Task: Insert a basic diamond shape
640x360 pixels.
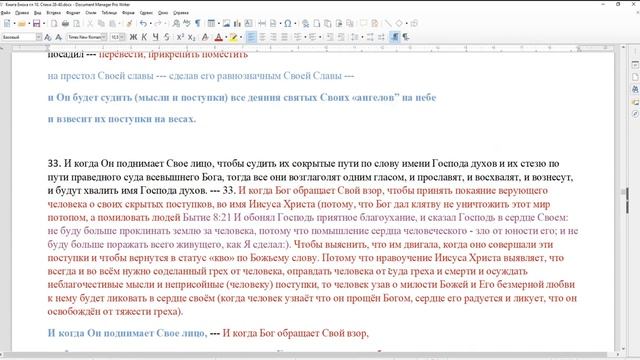Action: click(x=399, y=23)
